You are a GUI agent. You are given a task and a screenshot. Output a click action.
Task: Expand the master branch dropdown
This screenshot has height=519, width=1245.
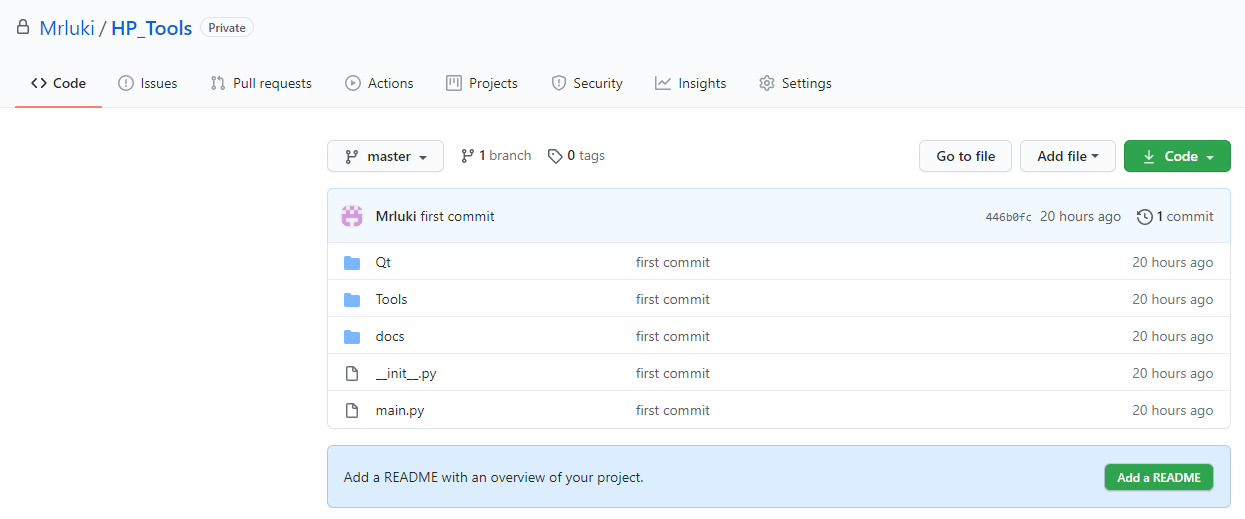coord(385,156)
